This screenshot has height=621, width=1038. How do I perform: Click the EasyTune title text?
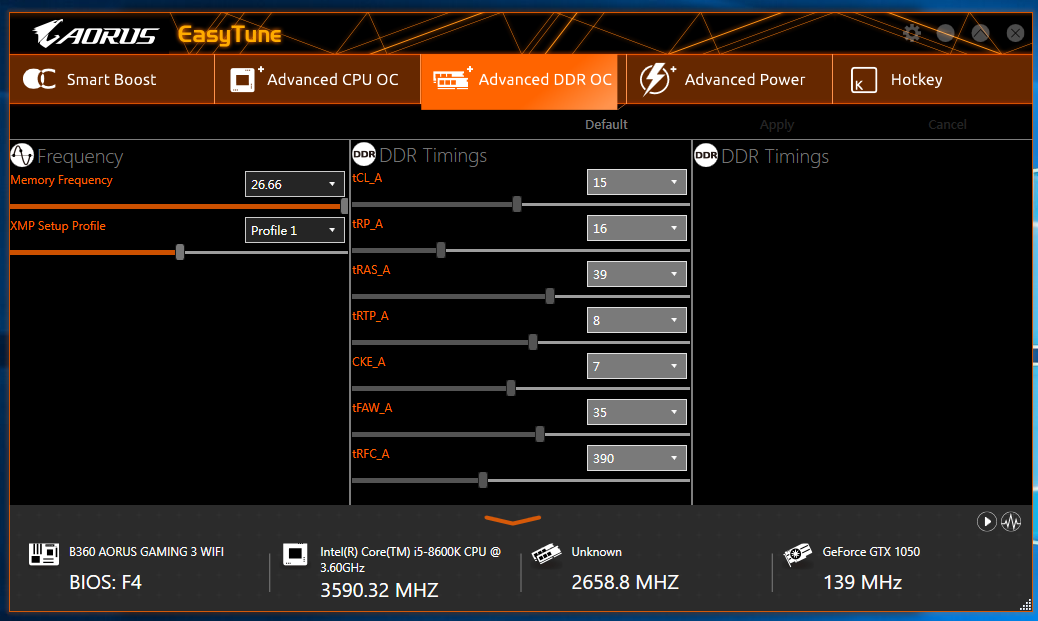coord(230,34)
